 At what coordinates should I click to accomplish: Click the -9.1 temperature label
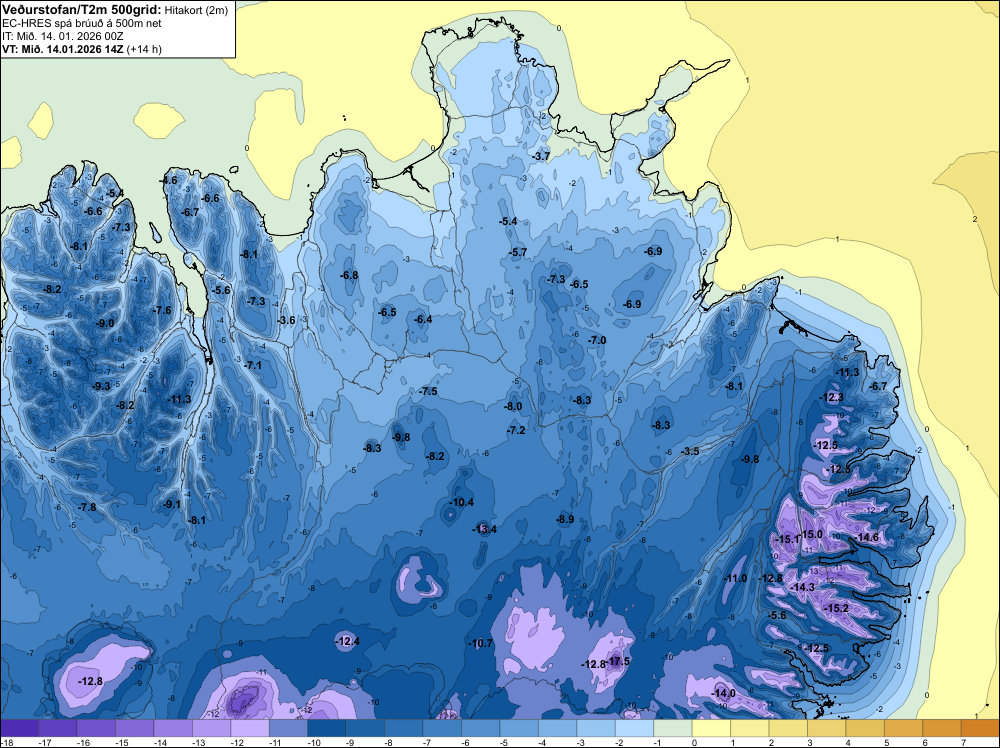[x=172, y=504]
